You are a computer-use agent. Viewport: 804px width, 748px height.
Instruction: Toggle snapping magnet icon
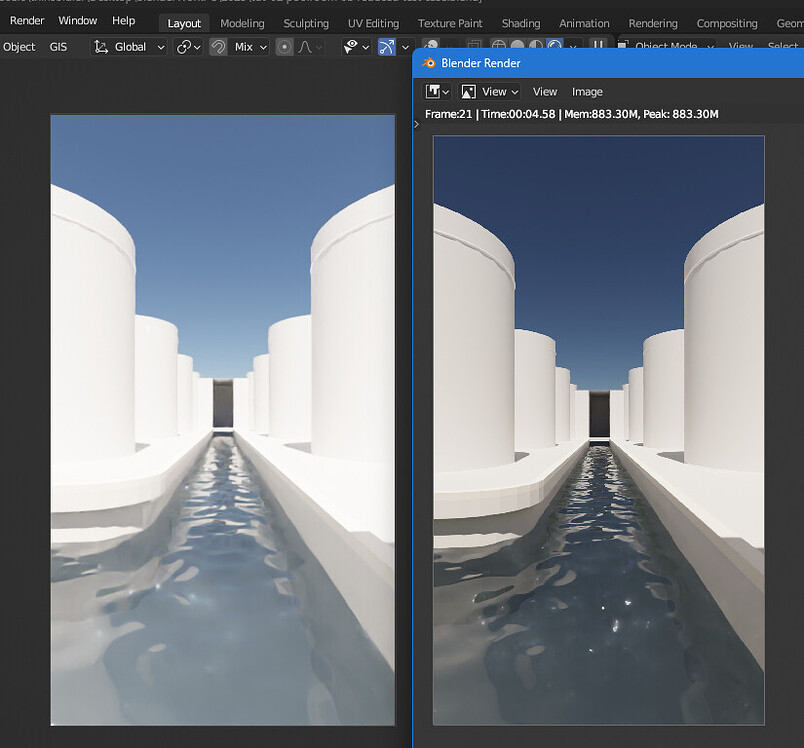coord(218,47)
